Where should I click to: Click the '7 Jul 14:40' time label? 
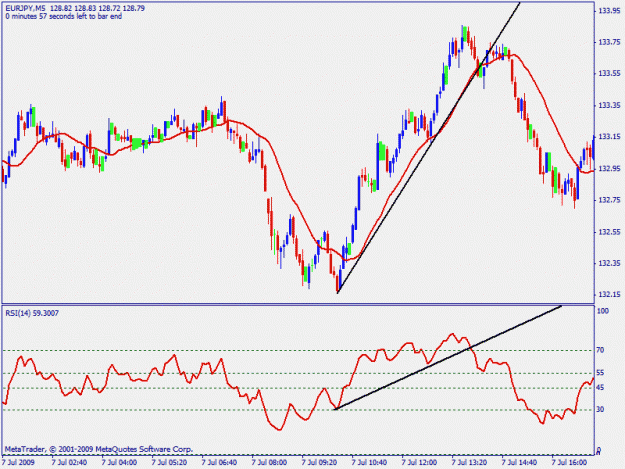[519, 463]
